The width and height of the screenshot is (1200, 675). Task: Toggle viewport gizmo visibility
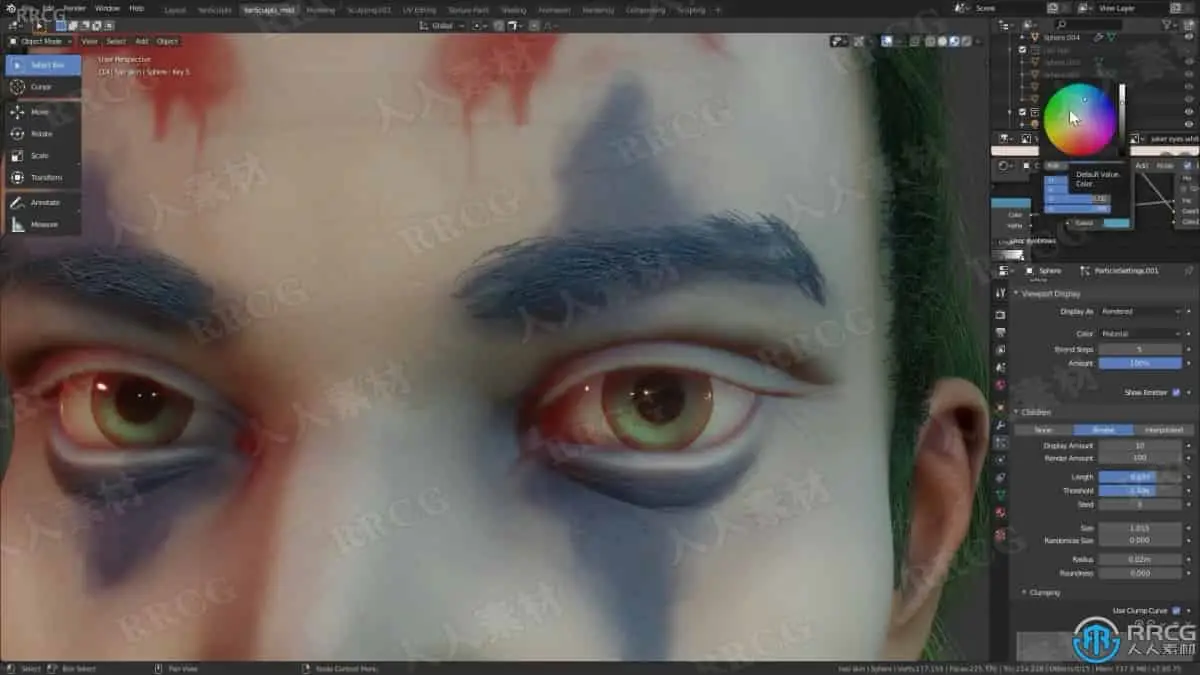[x=861, y=41]
